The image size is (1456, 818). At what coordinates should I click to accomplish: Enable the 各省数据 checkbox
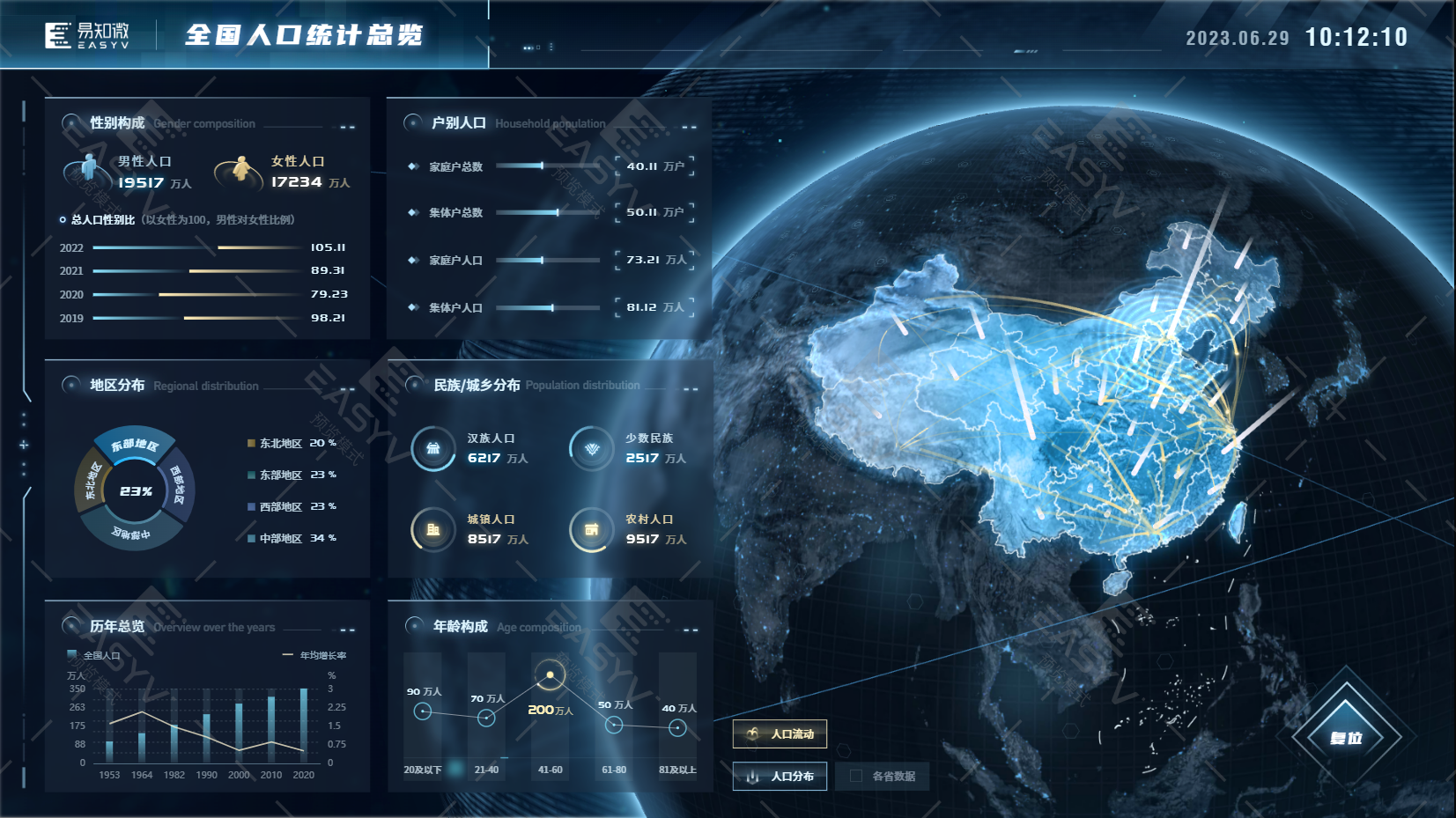pos(855,776)
